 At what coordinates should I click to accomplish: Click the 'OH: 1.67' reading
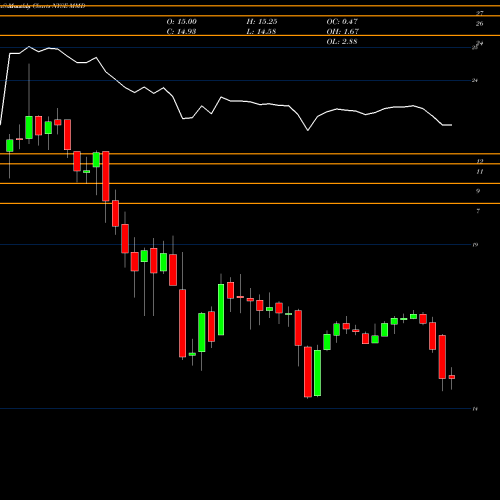coord(342,32)
